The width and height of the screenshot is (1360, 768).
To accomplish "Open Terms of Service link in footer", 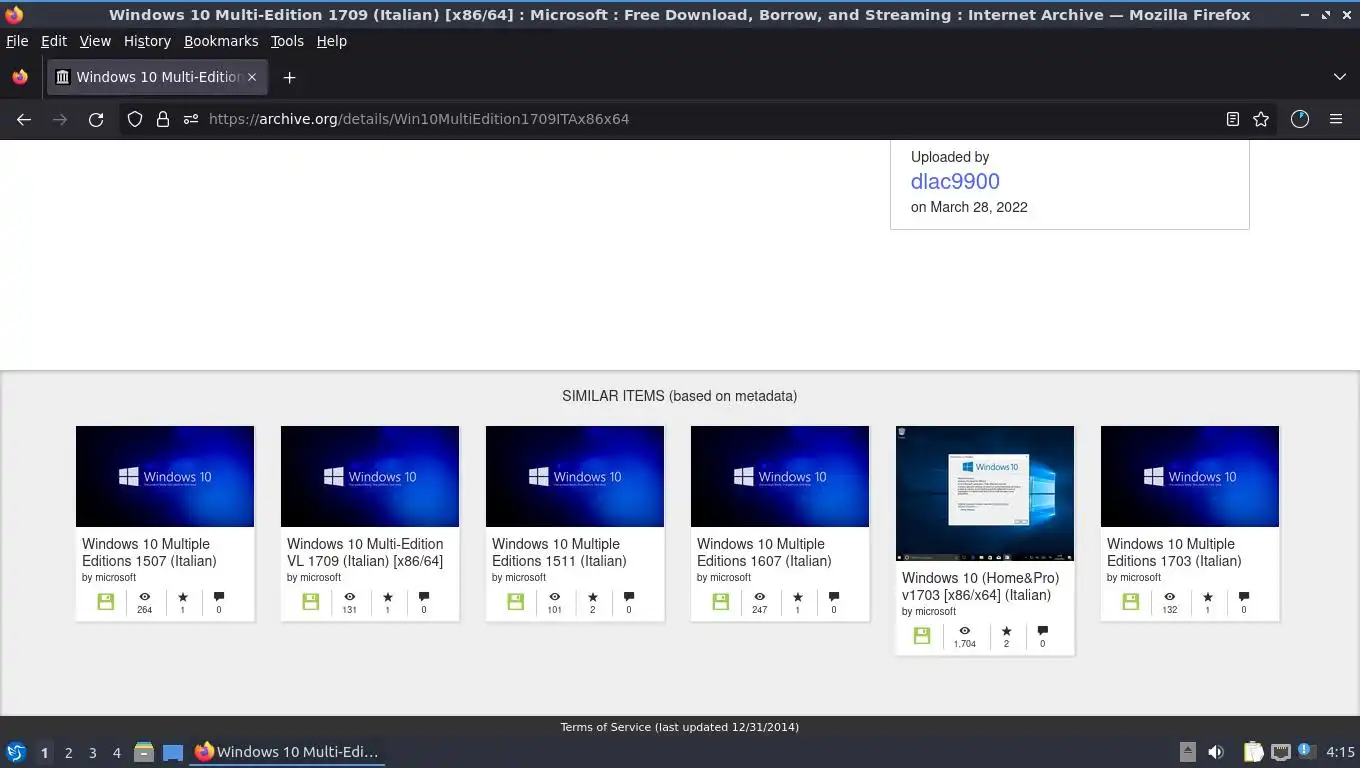I will 606,727.
